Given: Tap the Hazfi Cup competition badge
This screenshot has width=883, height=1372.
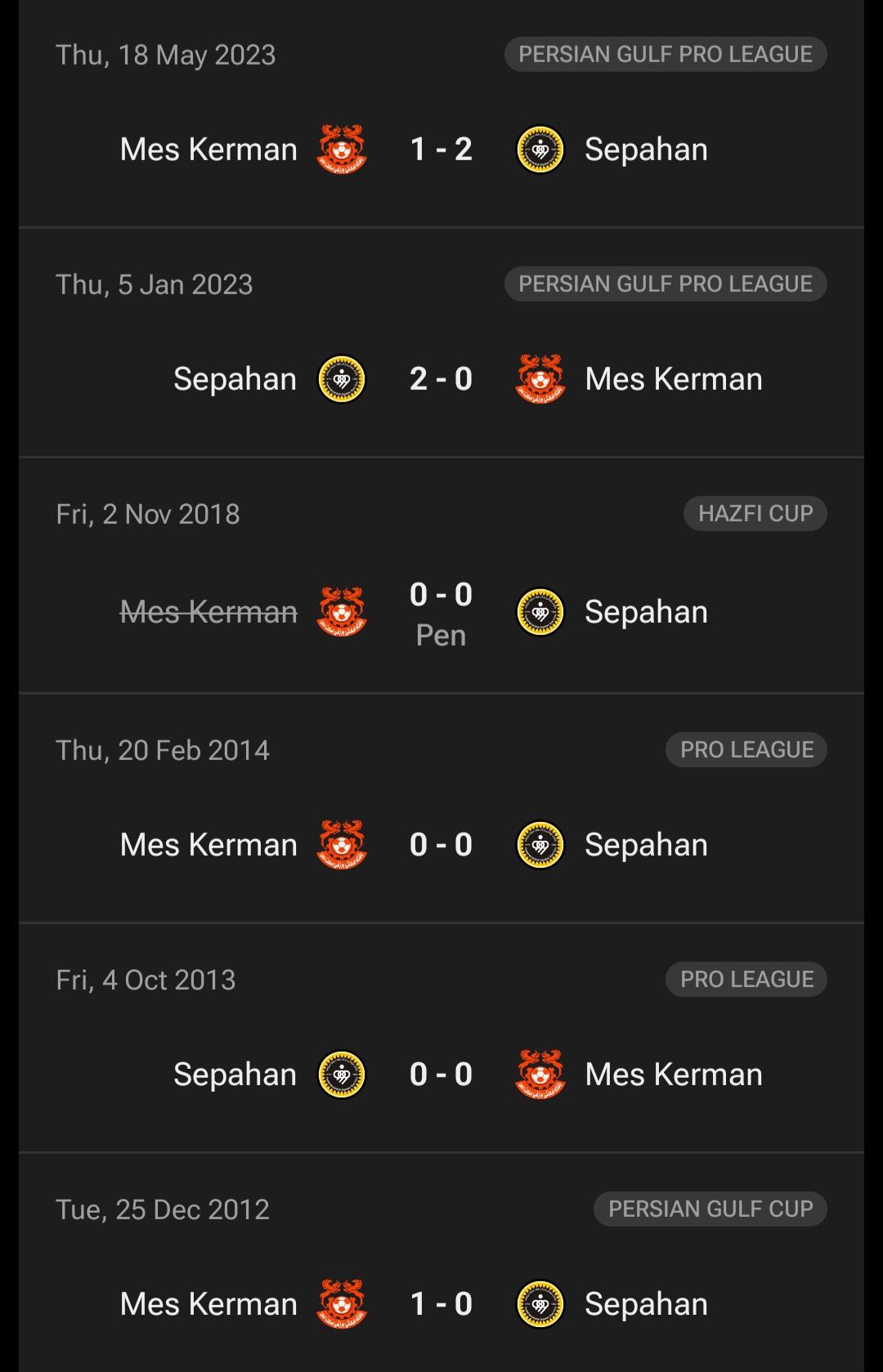Looking at the screenshot, I should tap(755, 514).
